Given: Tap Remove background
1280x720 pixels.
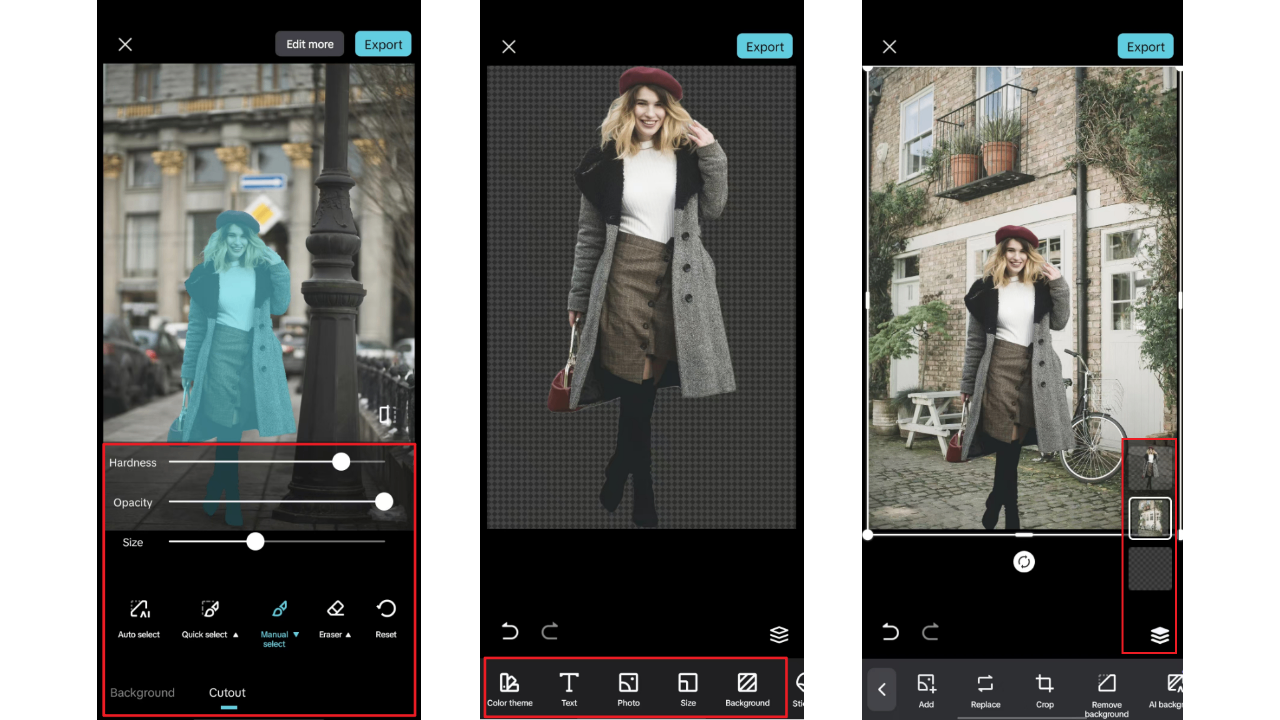Looking at the screenshot, I should pyautogui.click(x=1106, y=694).
